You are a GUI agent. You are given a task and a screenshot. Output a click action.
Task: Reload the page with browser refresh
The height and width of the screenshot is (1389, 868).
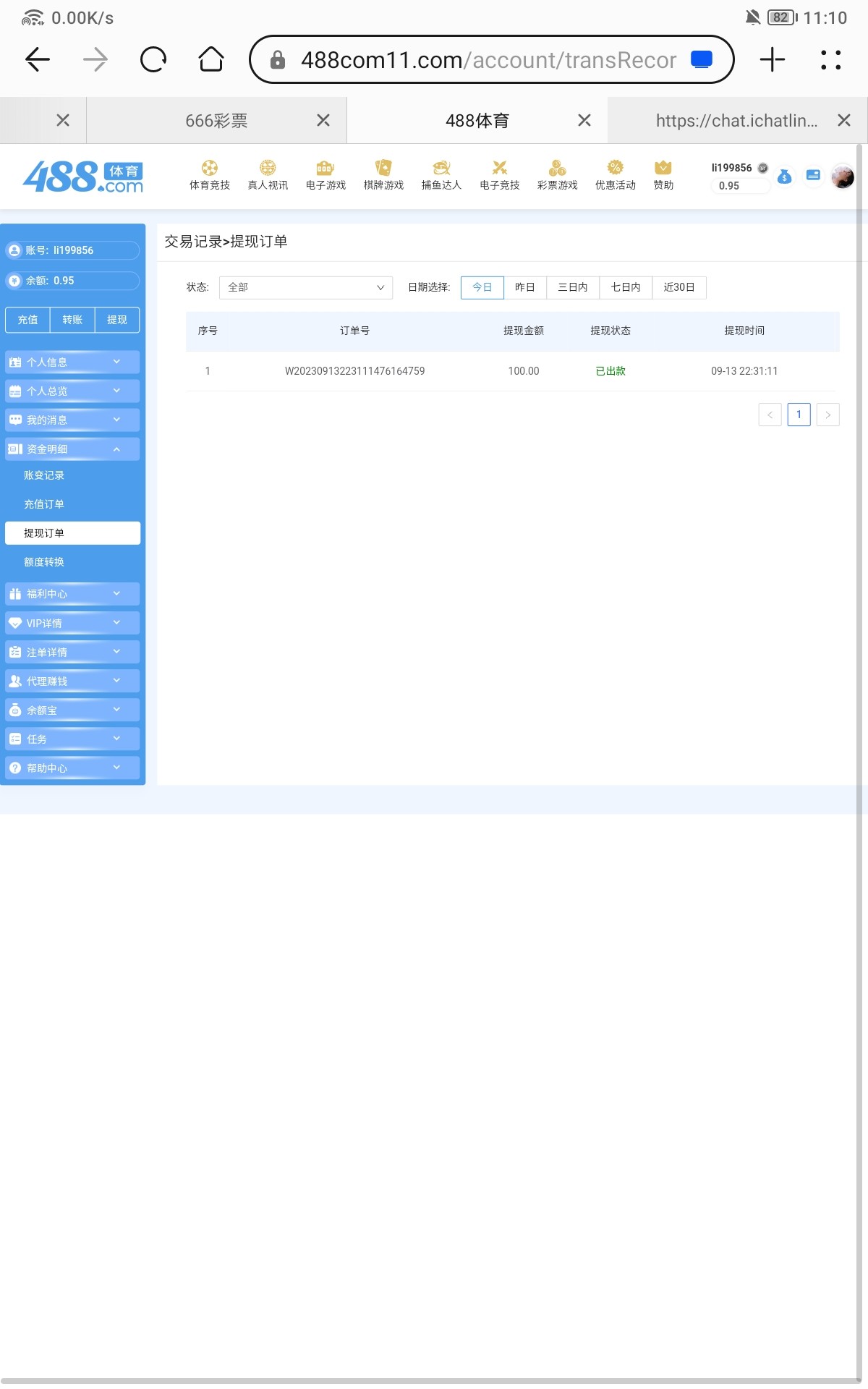coord(153,59)
